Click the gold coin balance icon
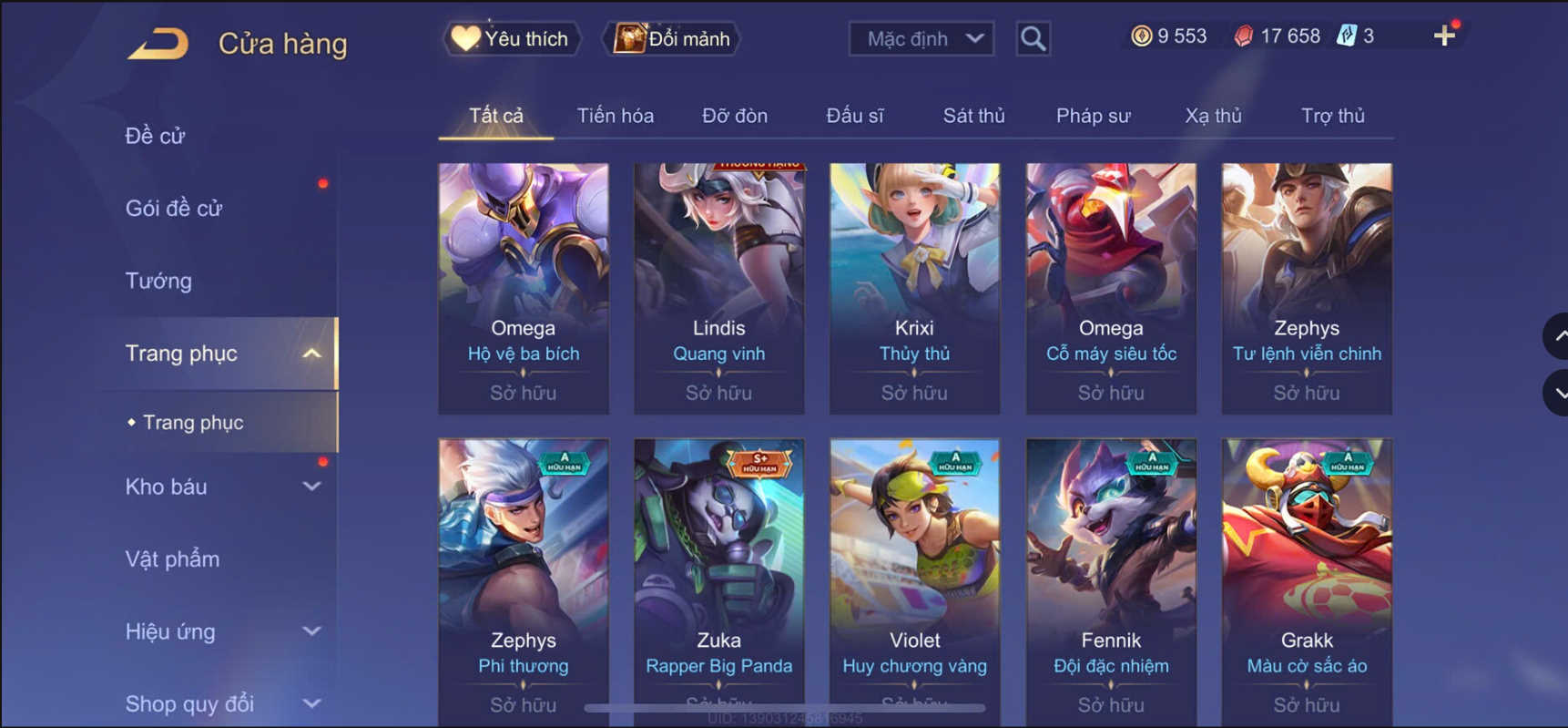 pos(1141,36)
